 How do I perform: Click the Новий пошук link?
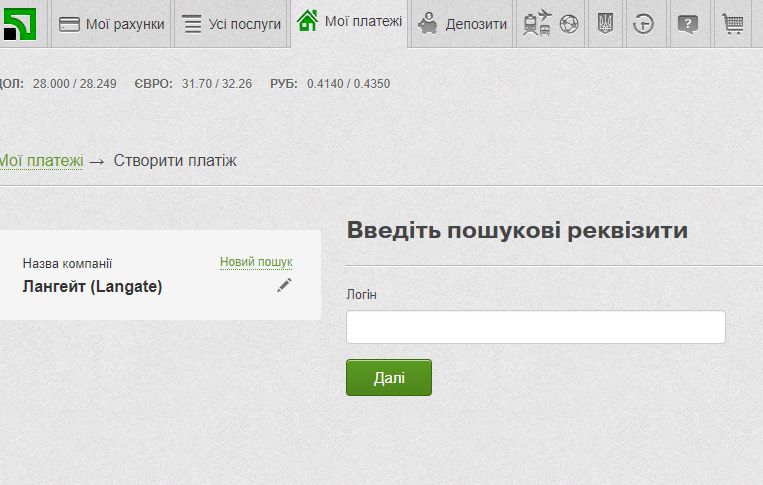(x=256, y=262)
